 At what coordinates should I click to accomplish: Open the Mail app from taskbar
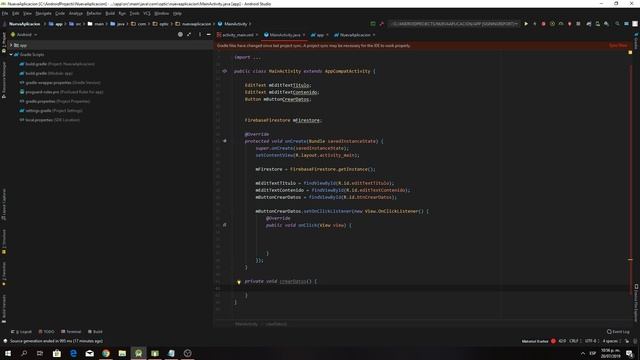pyautogui.click(x=89, y=353)
